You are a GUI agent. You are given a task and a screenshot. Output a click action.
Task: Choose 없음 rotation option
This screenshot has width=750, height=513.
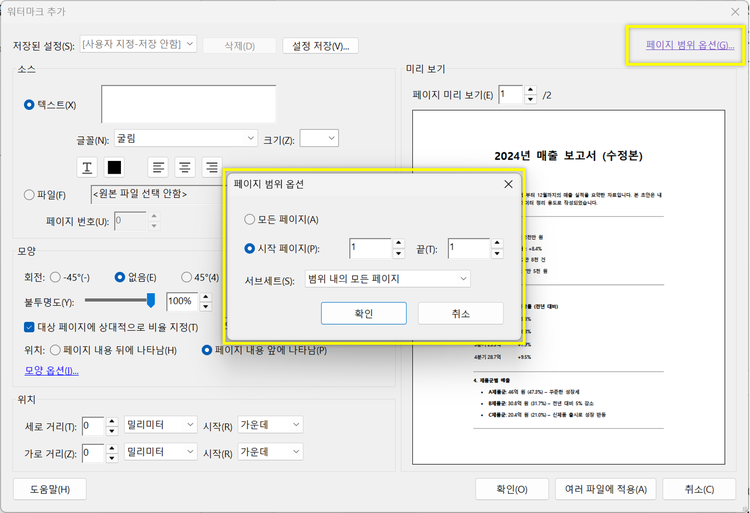pyautogui.click(x=120, y=277)
